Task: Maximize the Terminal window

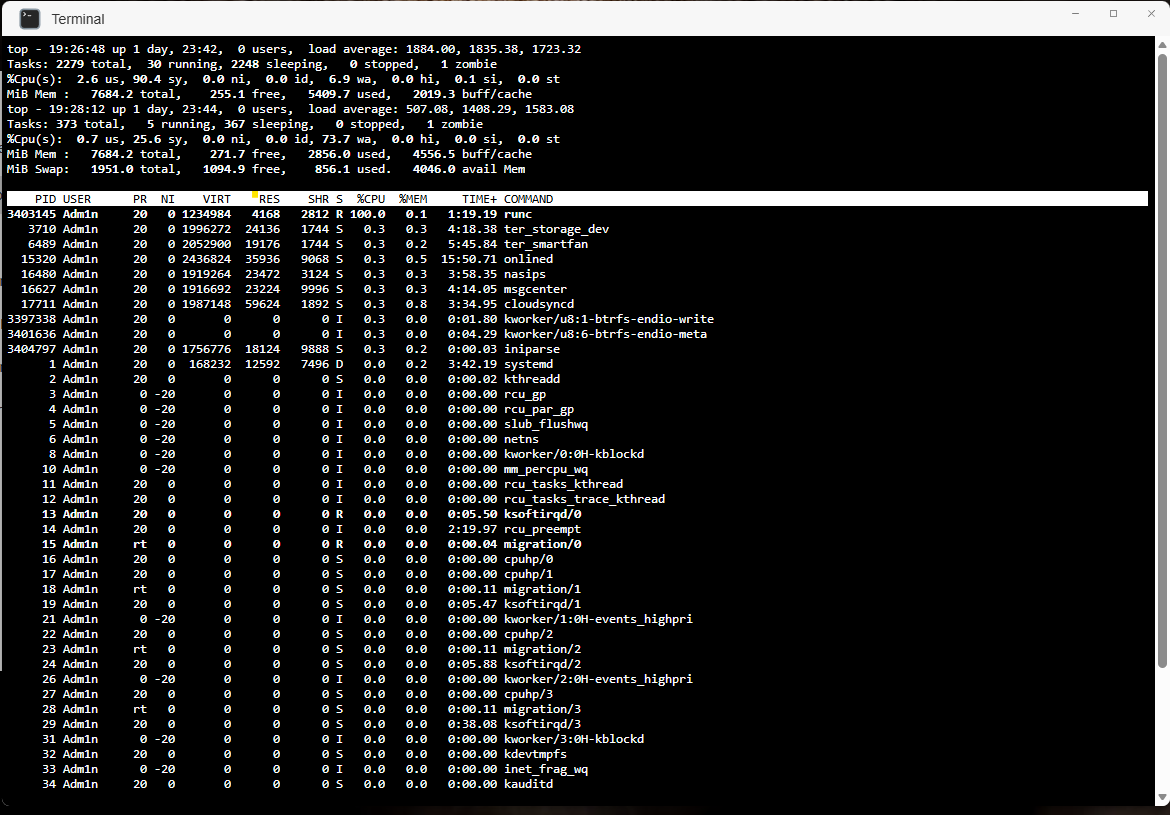Action: click(1113, 13)
